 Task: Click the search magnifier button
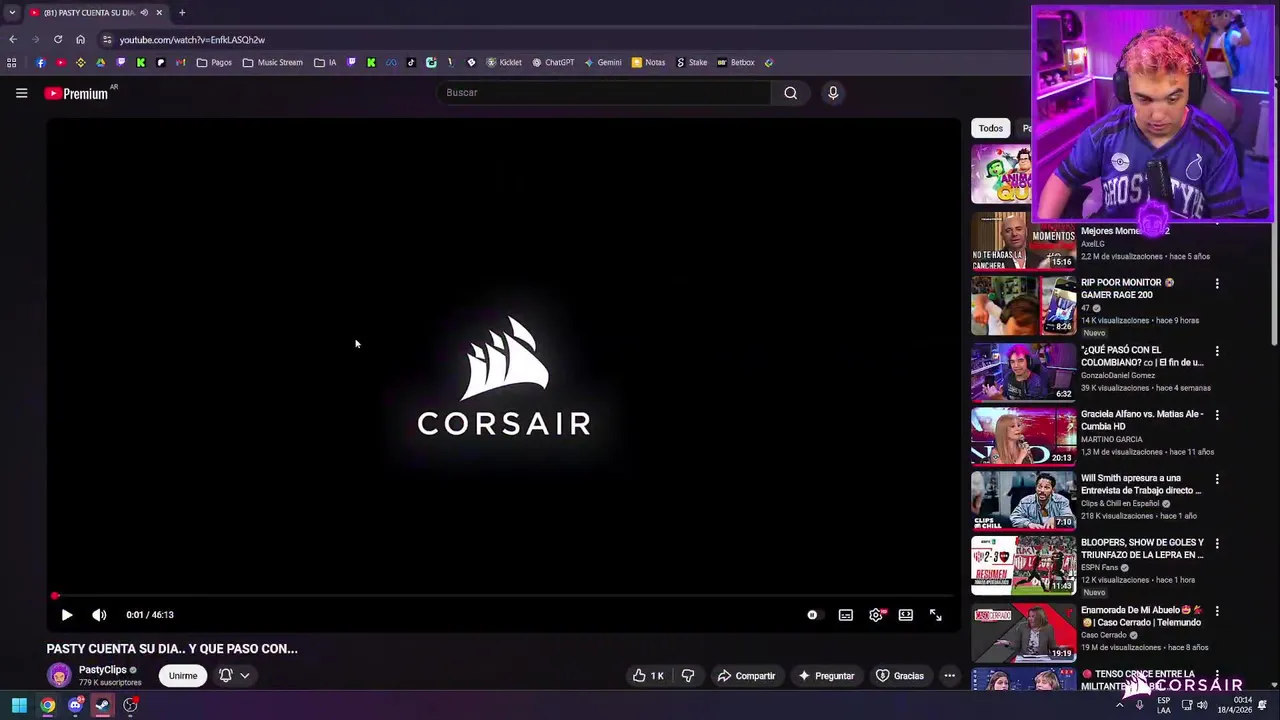coord(791,93)
